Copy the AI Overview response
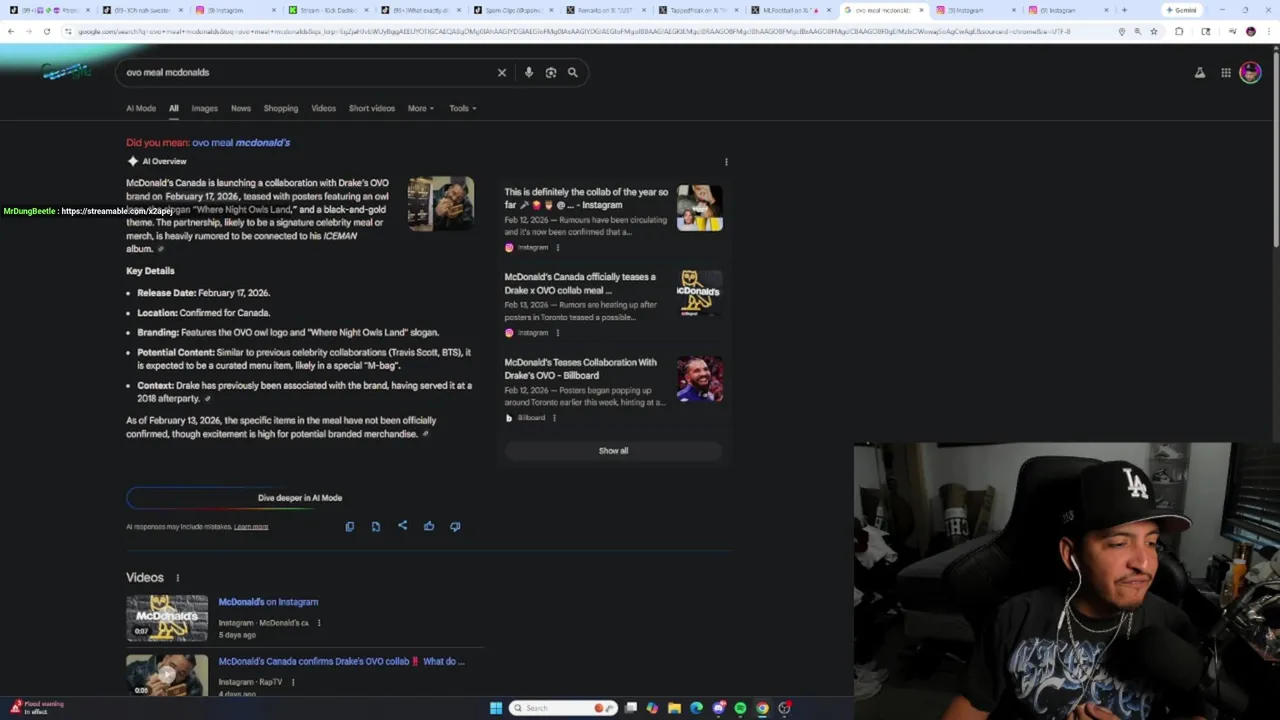 click(x=349, y=526)
